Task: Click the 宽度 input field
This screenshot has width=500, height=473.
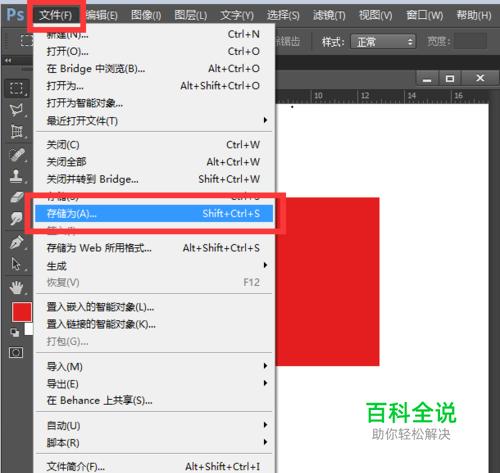Action: (x=471, y=41)
